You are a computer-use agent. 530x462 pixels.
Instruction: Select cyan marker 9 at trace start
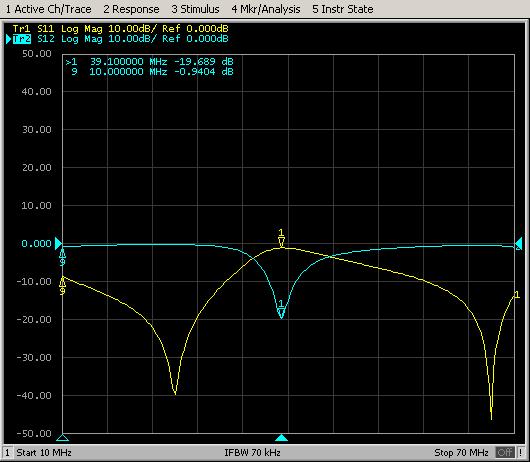[x=63, y=257]
